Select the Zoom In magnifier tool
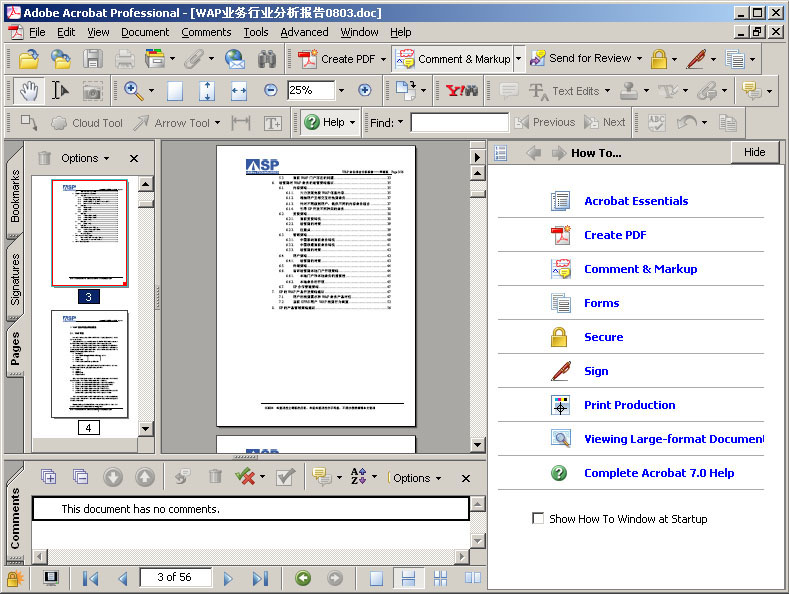This screenshot has width=789, height=594. 133,91
